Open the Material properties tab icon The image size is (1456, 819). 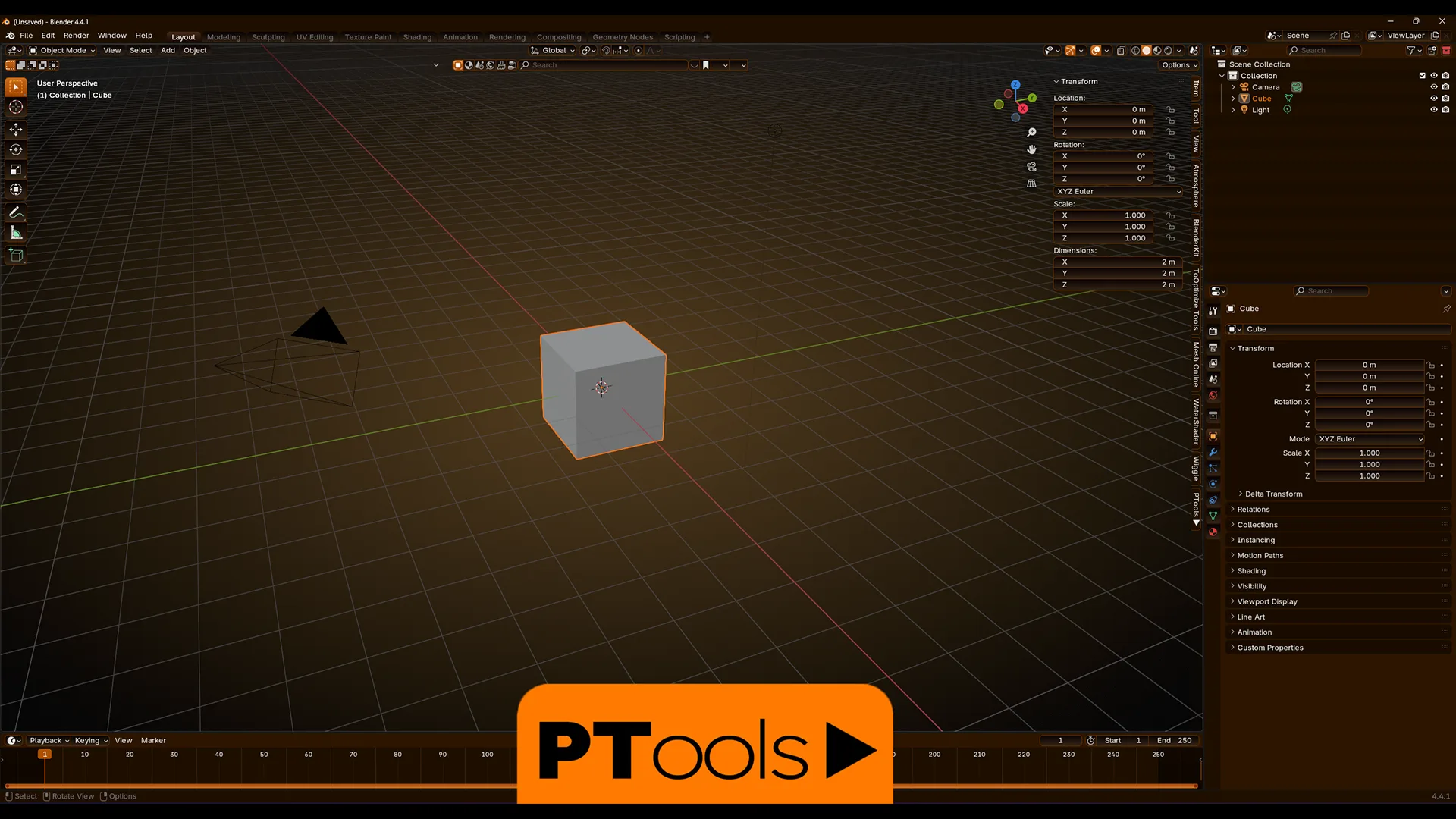click(x=1213, y=532)
